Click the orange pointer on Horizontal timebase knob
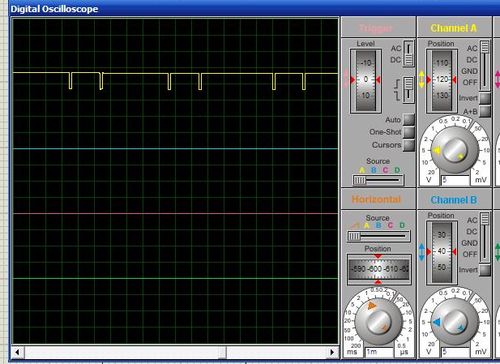 (372, 306)
